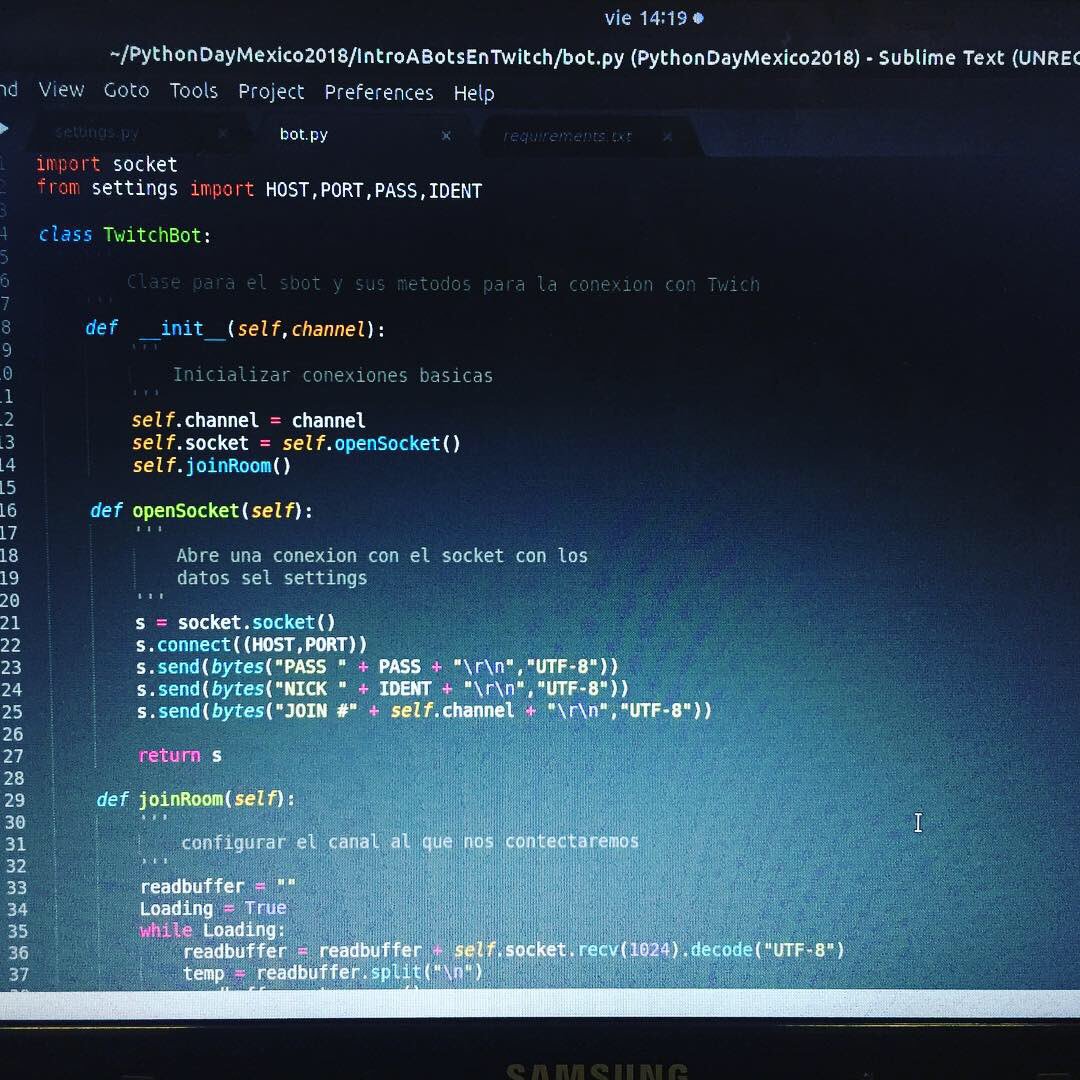1080x1080 pixels.
Task: Open the Goto menu
Action: (126, 90)
